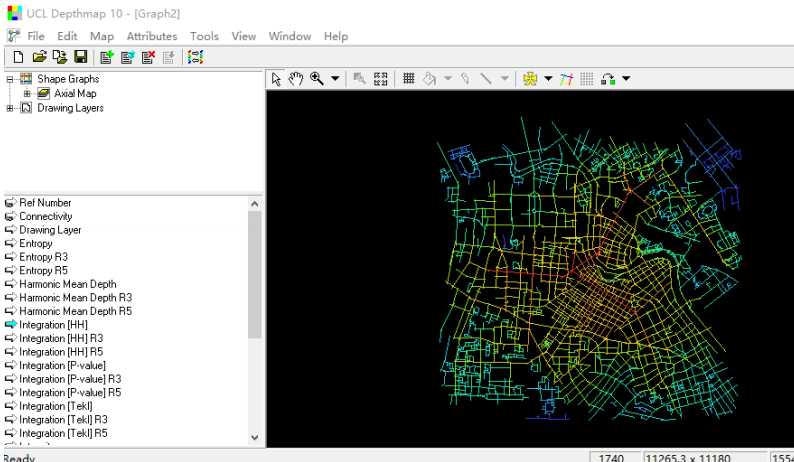Click the remove column icon with red X
Viewport: 794px width, 462px height.
coord(148,57)
